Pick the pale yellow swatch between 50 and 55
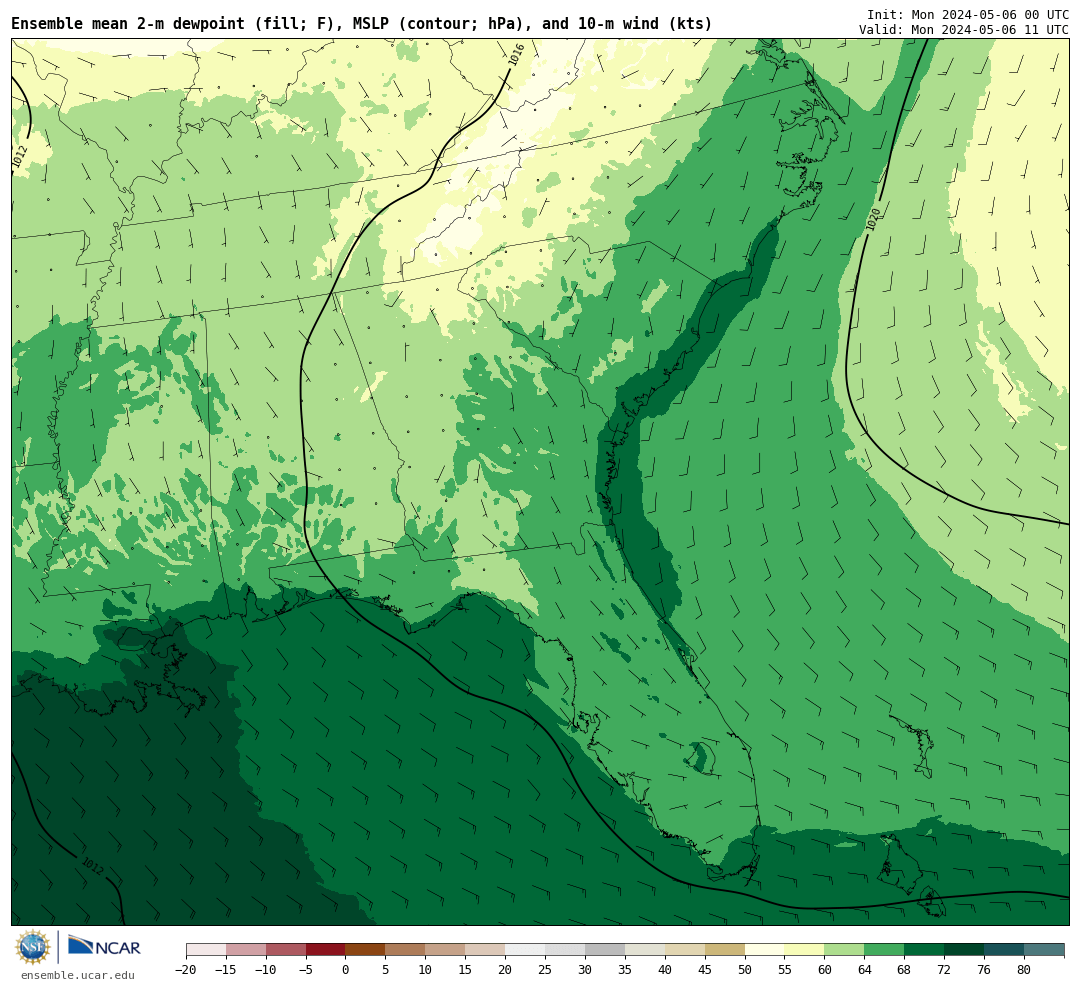The height and width of the screenshot is (988, 1080). [x=765, y=949]
